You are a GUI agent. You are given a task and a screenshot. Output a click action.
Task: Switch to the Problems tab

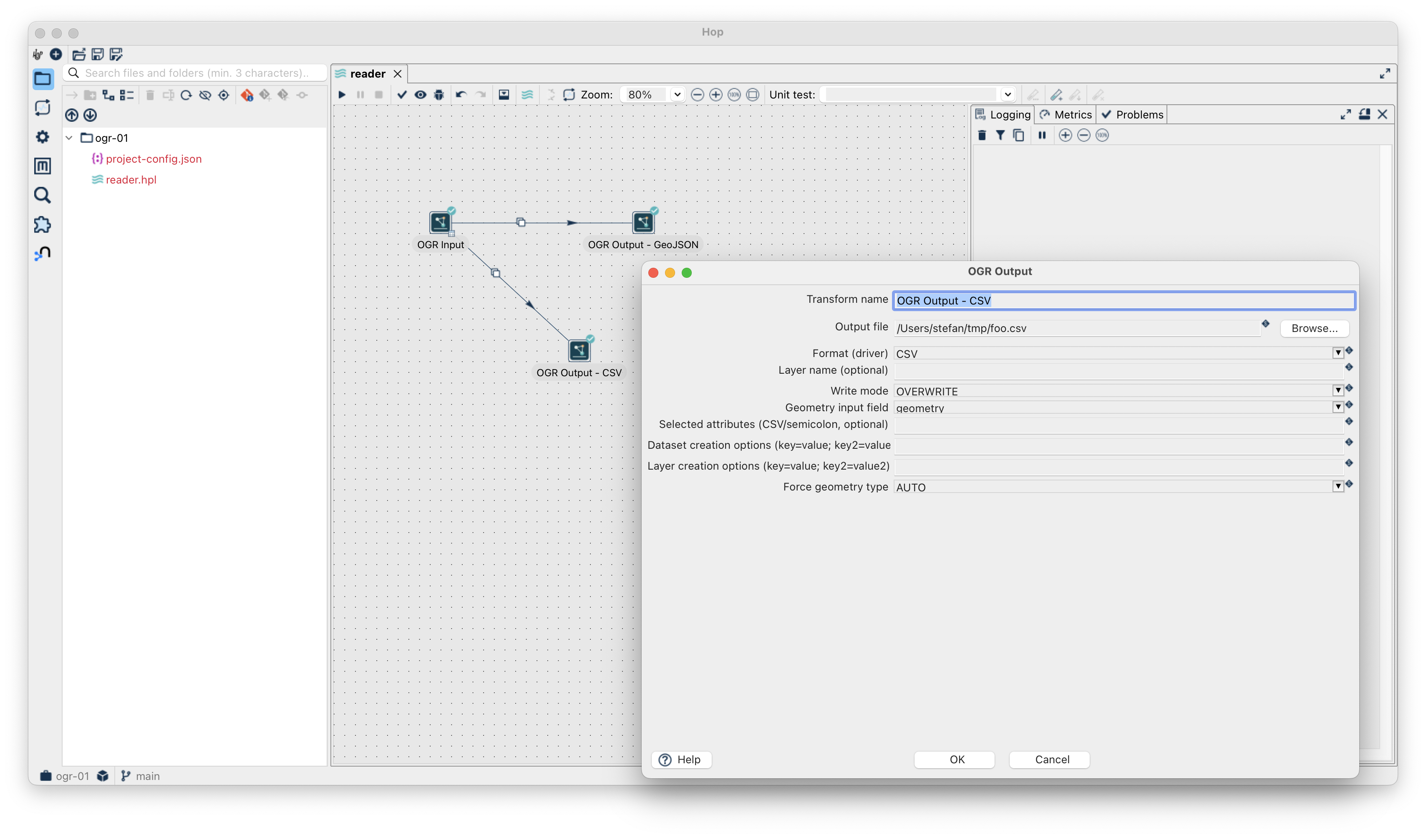pos(1132,114)
